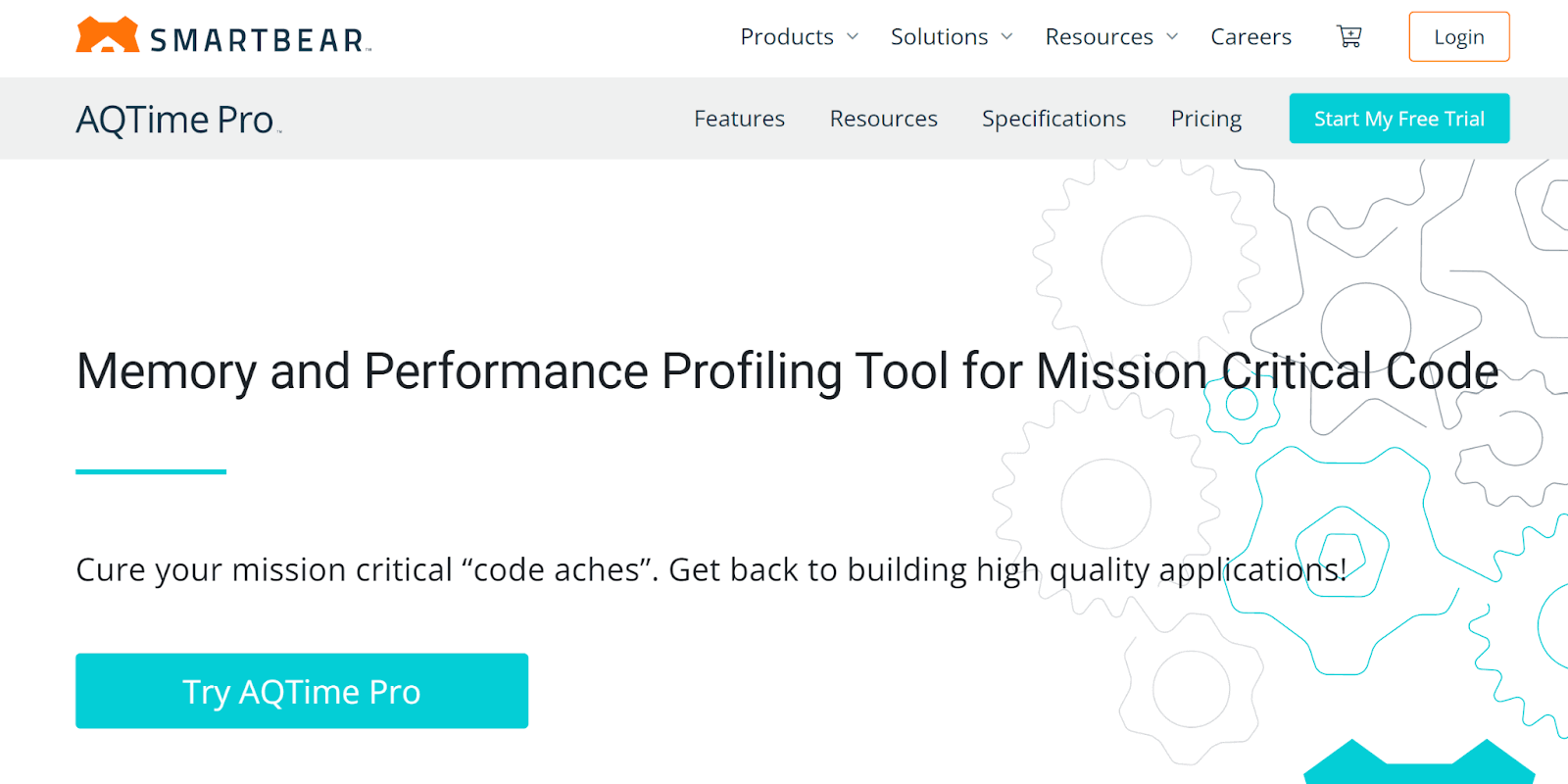The height and width of the screenshot is (784, 1568).
Task: Open the Solutions menu label
Action: [x=939, y=37]
